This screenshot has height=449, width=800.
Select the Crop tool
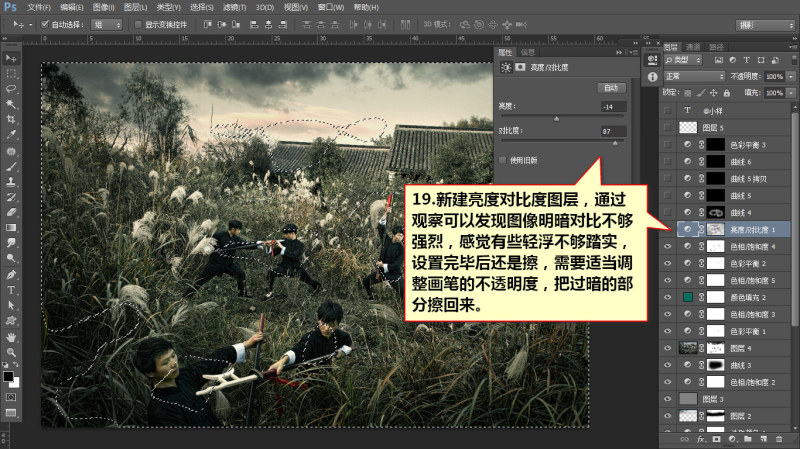tap(11, 119)
